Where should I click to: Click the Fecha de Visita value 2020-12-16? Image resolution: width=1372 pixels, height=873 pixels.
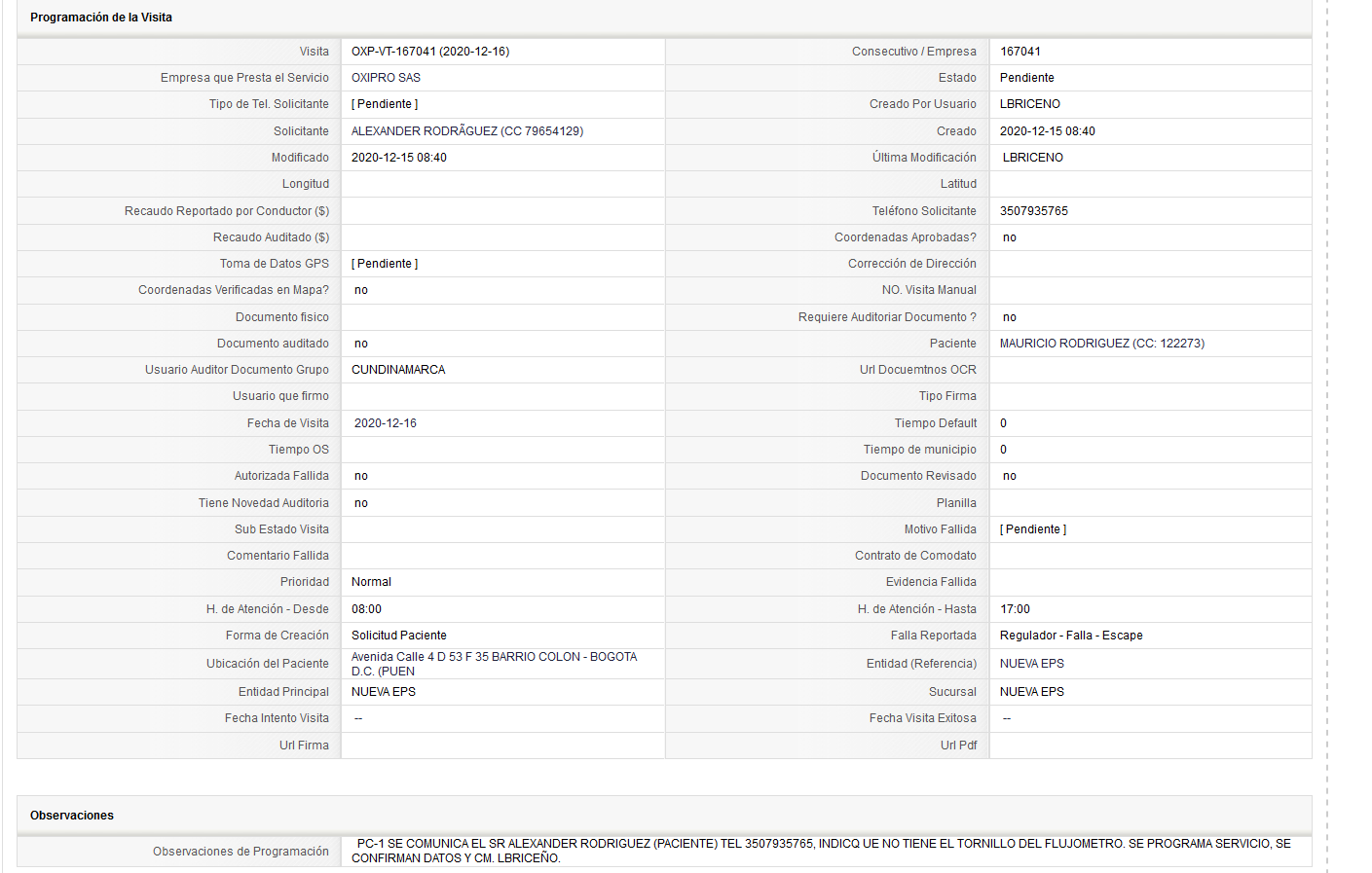[x=386, y=423]
